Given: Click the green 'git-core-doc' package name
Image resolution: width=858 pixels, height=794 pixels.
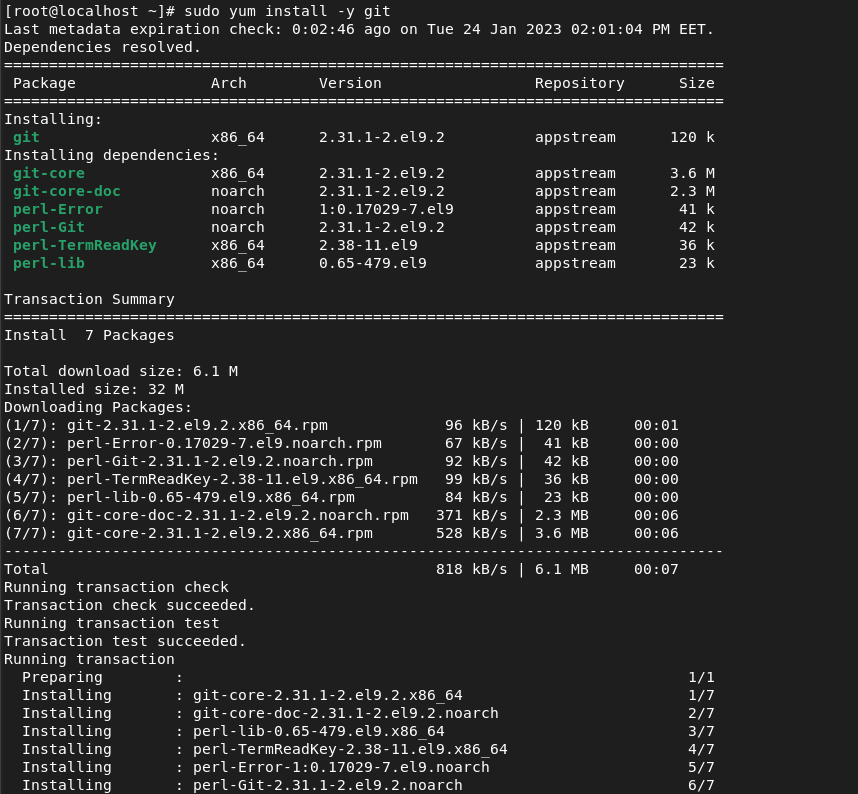Looking at the screenshot, I should (67, 192).
